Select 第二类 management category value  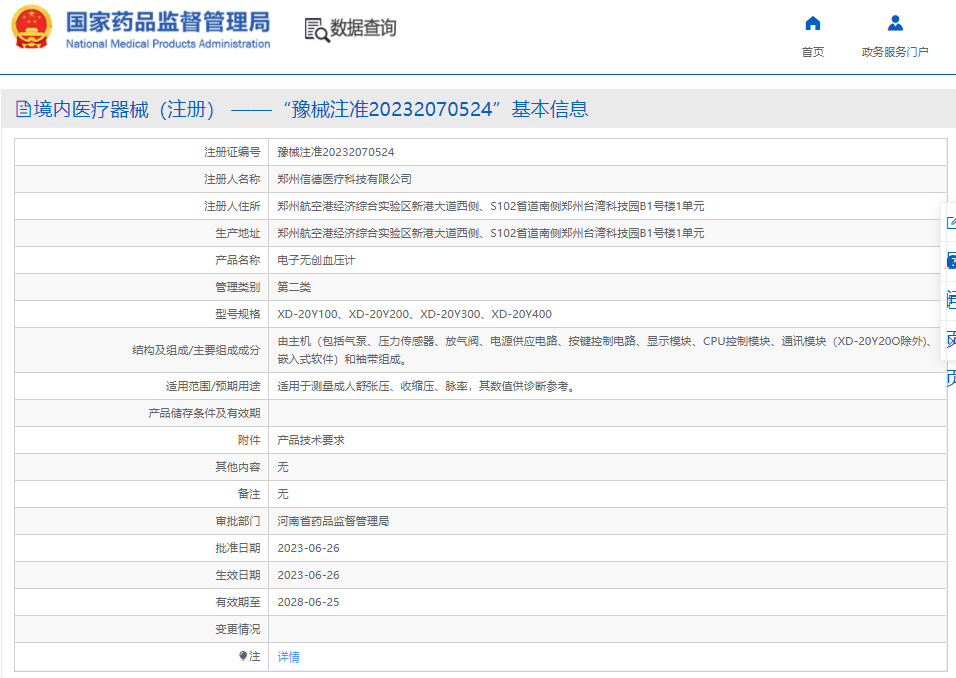(x=294, y=287)
